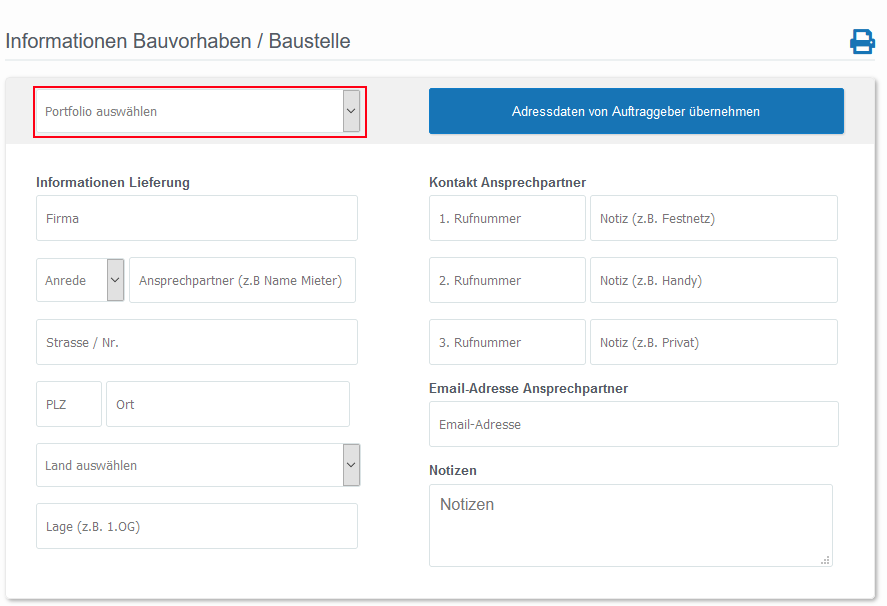The image size is (887, 606).
Task: Click Adressdaten von Auftraggeber übernehmen button
Action: click(x=636, y=111)
